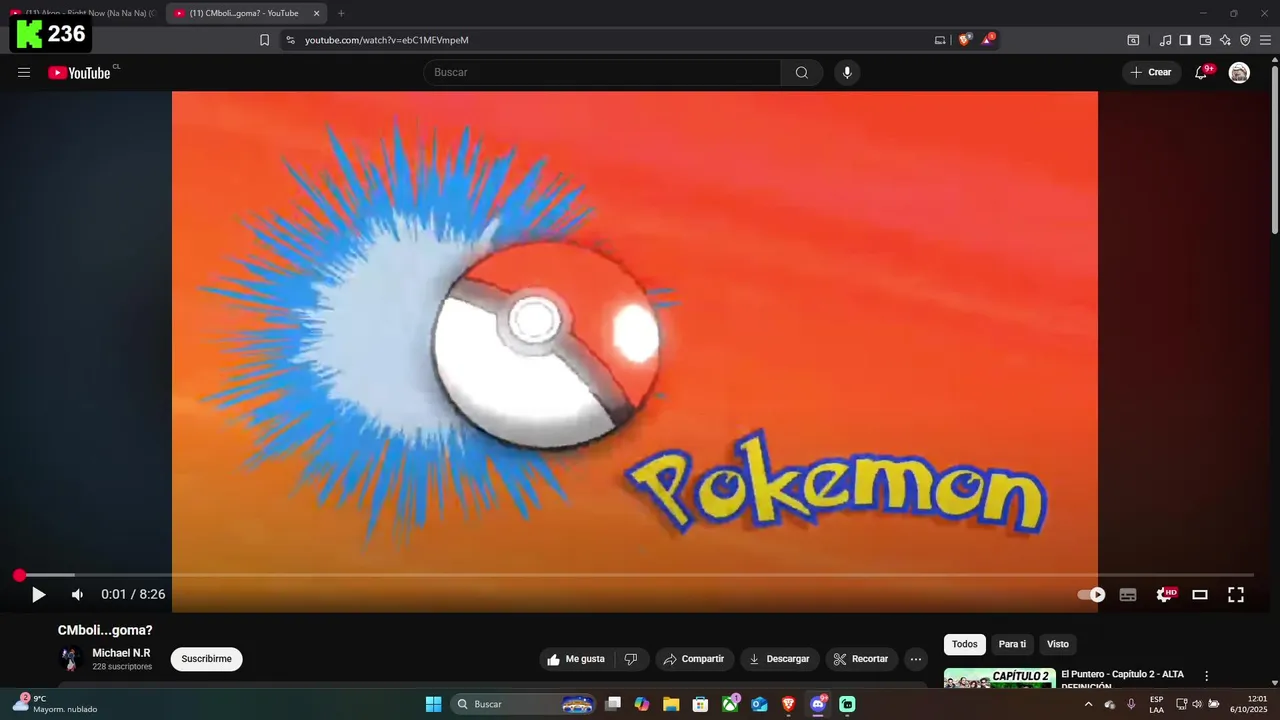Toggle the browser sidebar panel
Viewport: 1280px width, 720px height.
pos(1185,40)
